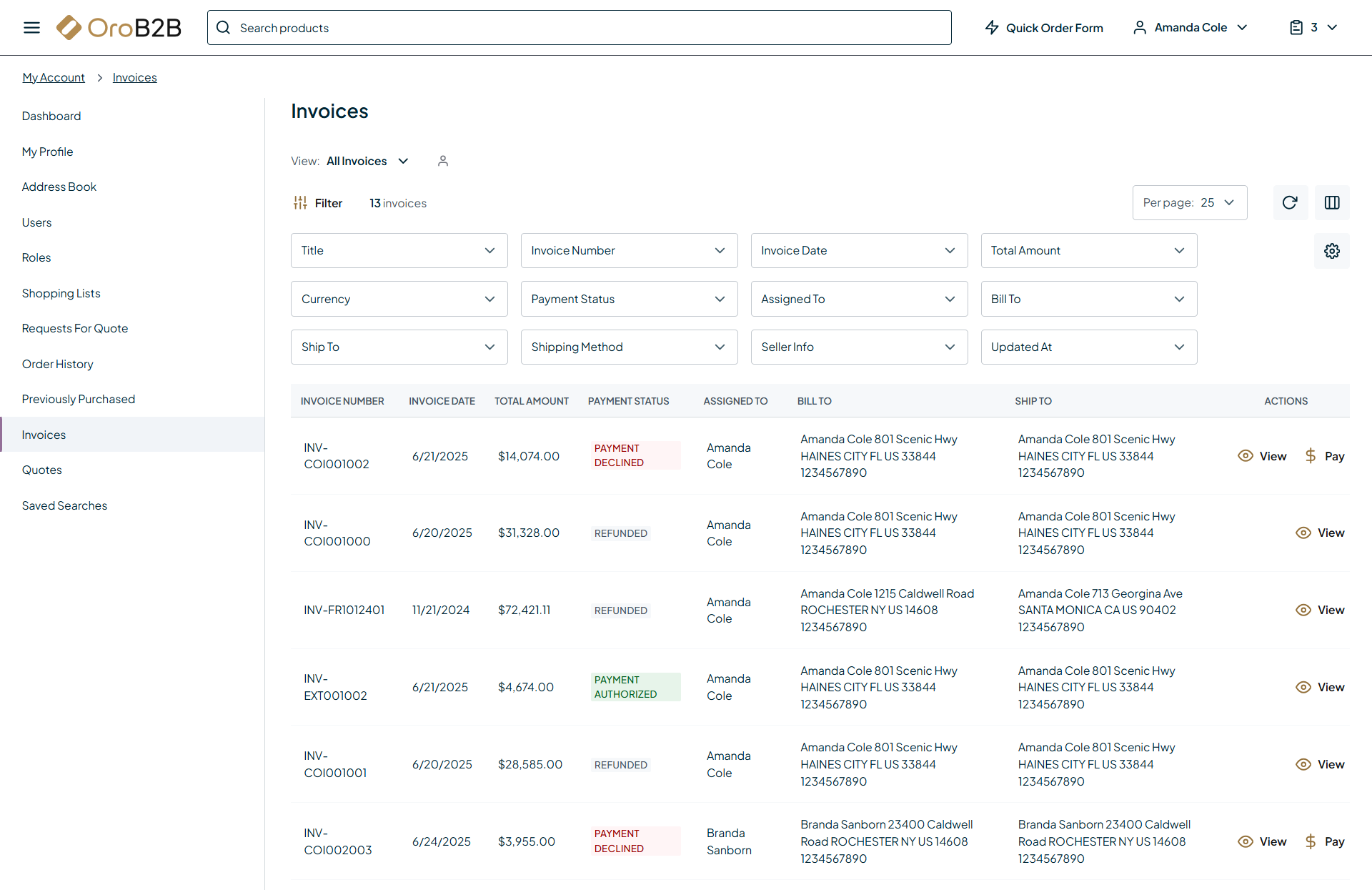Toggle the Filter panel
Image resolution: width=1372 pixels, height=890 pixels.
[x=318, y=203]
